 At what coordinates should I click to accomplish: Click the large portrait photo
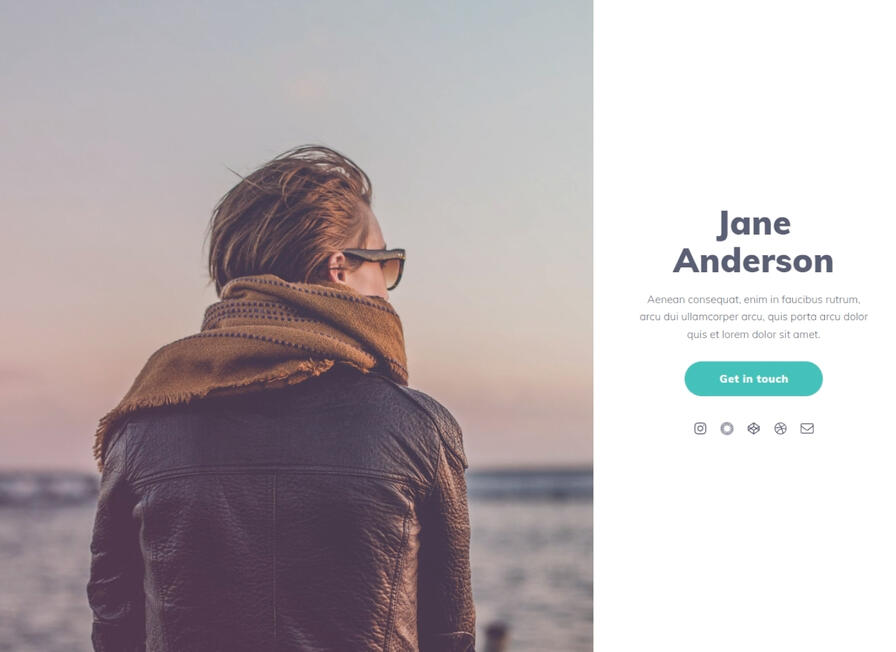(x=296, y=326)
